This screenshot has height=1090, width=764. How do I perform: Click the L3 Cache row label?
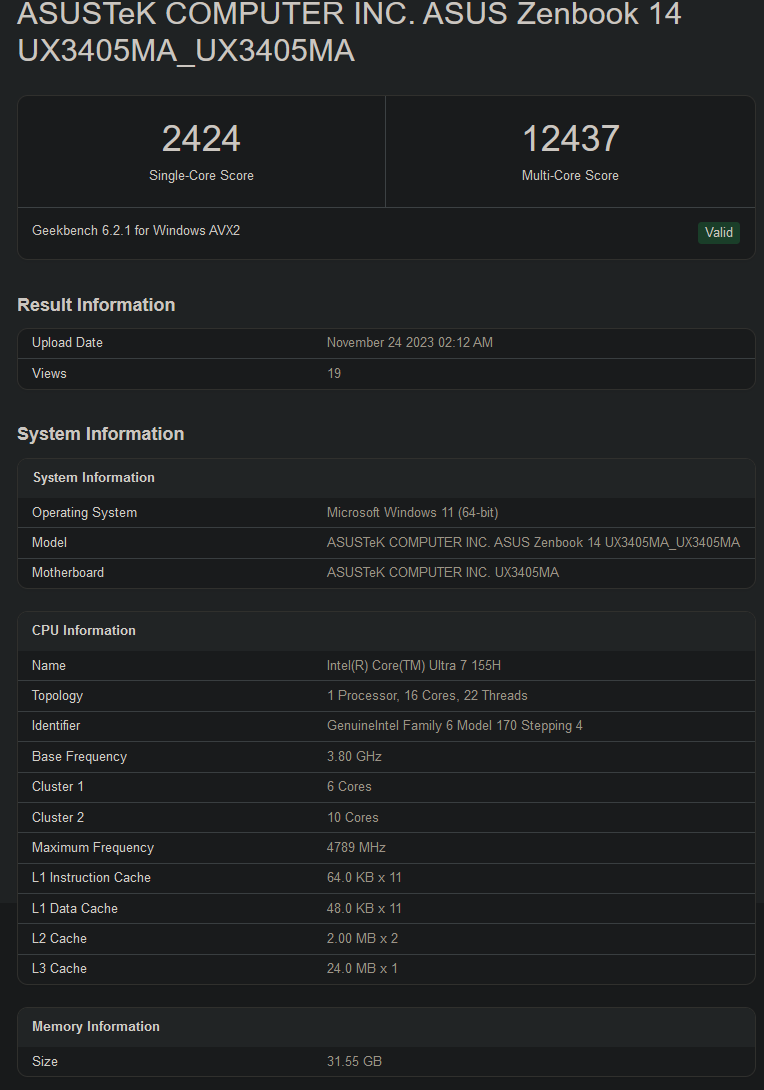coord(59,968)
